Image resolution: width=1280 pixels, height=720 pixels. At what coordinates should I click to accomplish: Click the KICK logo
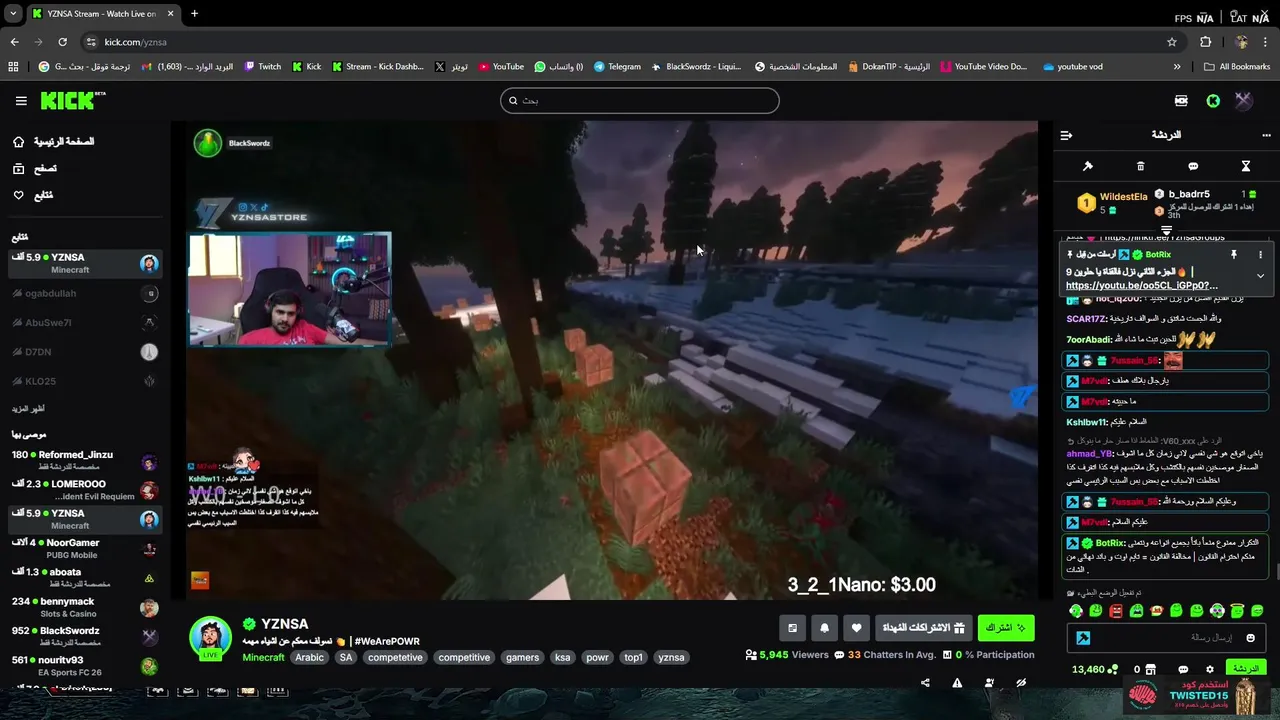73,100
